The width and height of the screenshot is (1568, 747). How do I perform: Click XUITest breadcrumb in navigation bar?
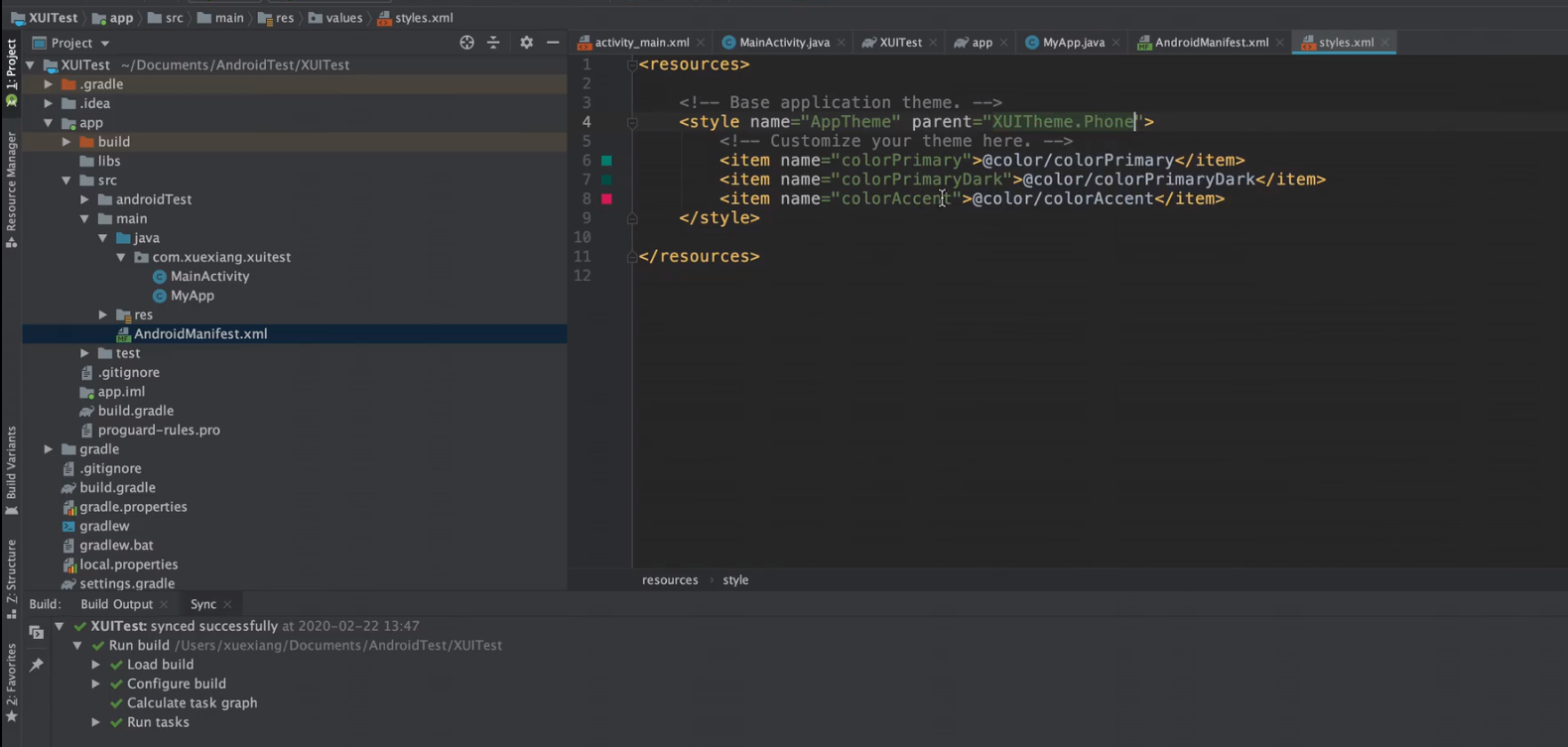(x=53, y=18)
